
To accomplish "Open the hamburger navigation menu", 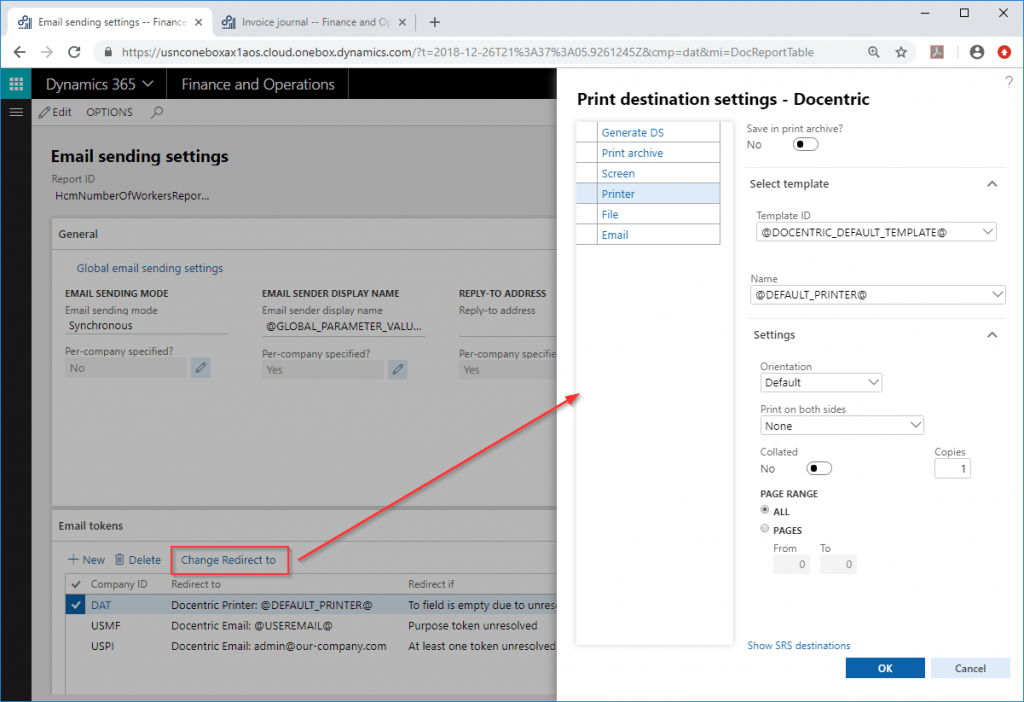I will coord(16,112).
